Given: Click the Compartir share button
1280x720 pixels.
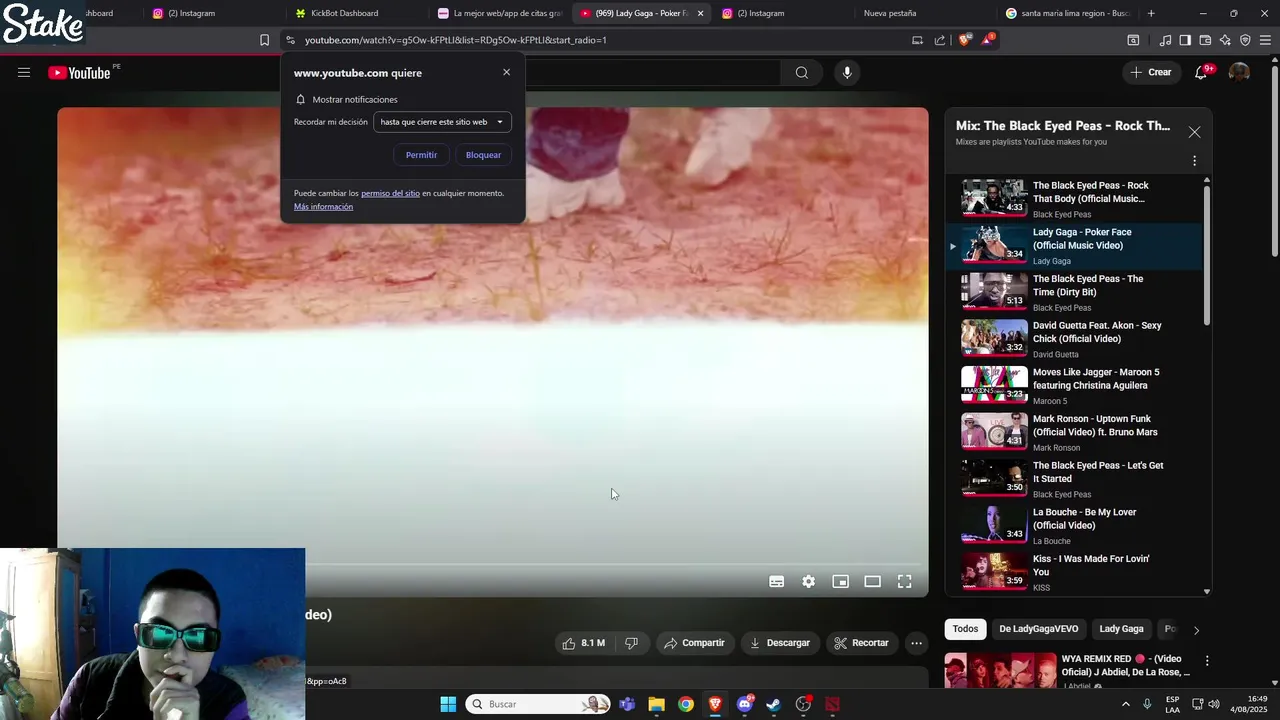Looking at the screenshot, I should coord(694,643).
